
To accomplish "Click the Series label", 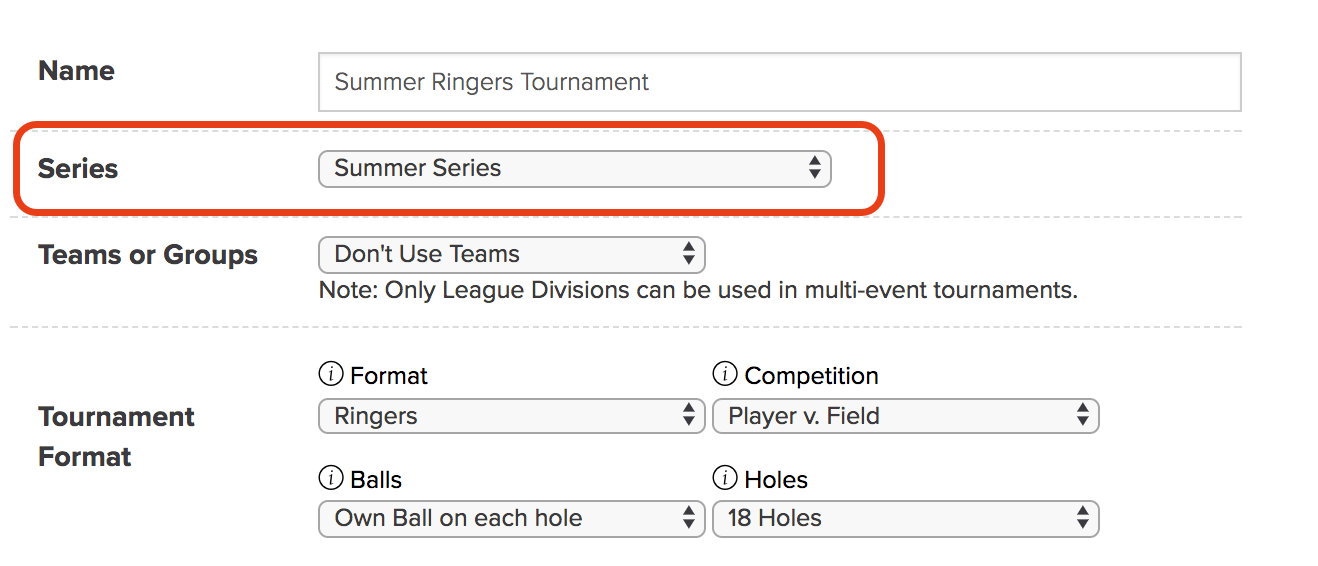I will tap(78, 168).
